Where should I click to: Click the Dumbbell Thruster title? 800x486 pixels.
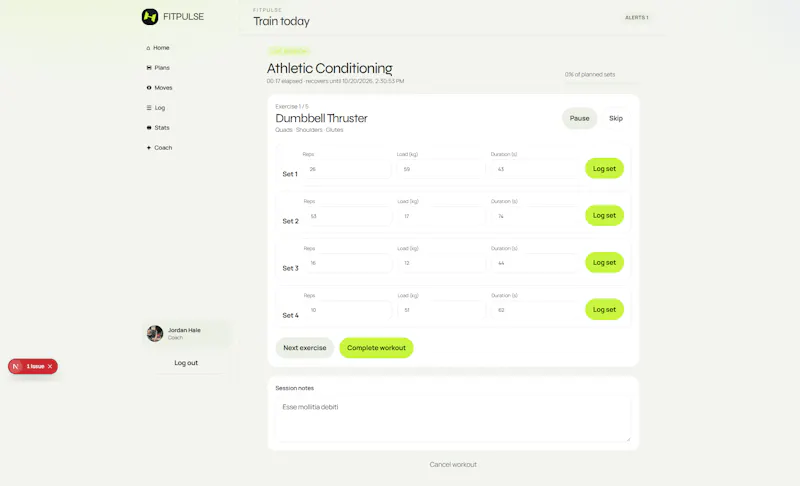[321, 118]
